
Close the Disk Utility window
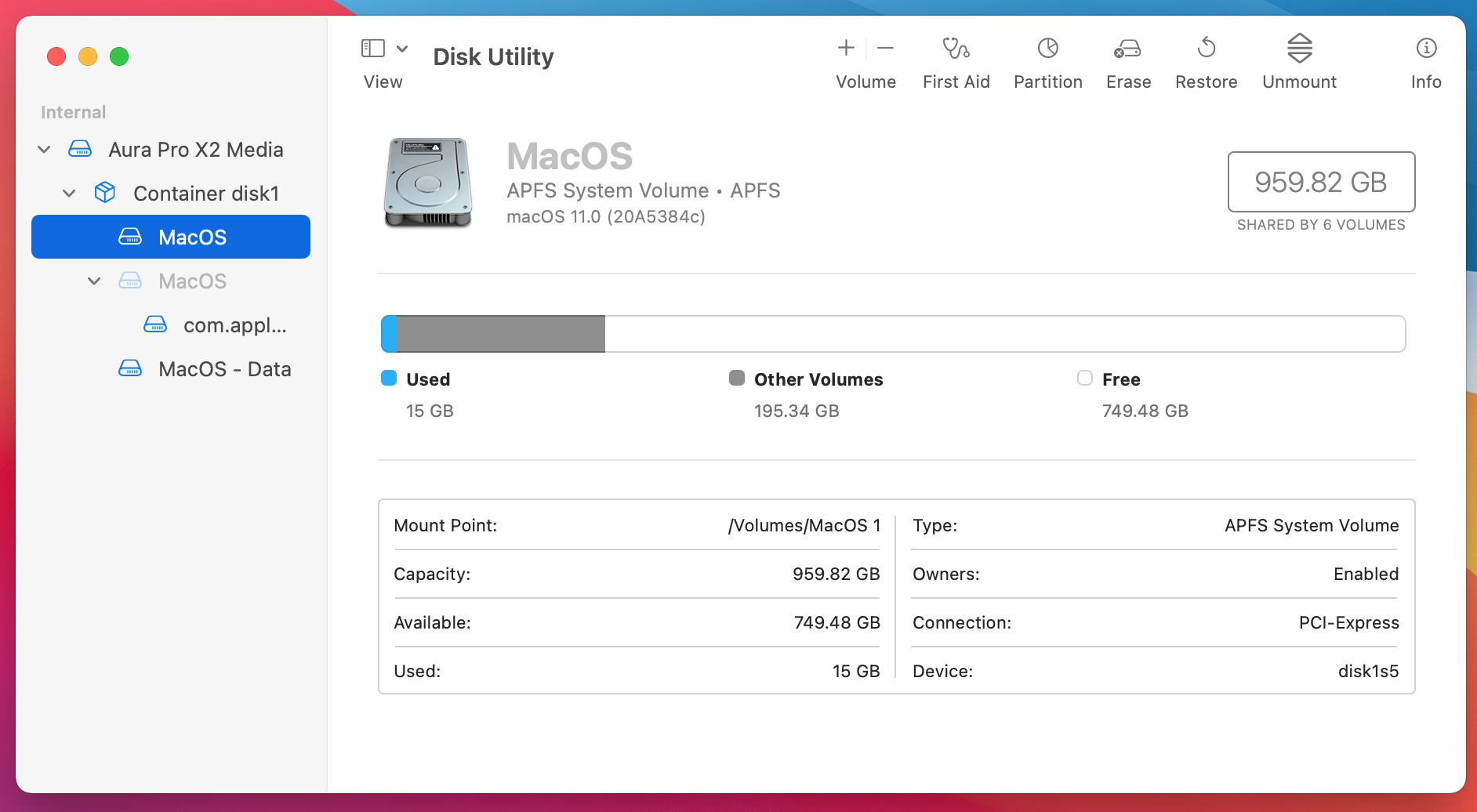[56, 56]
